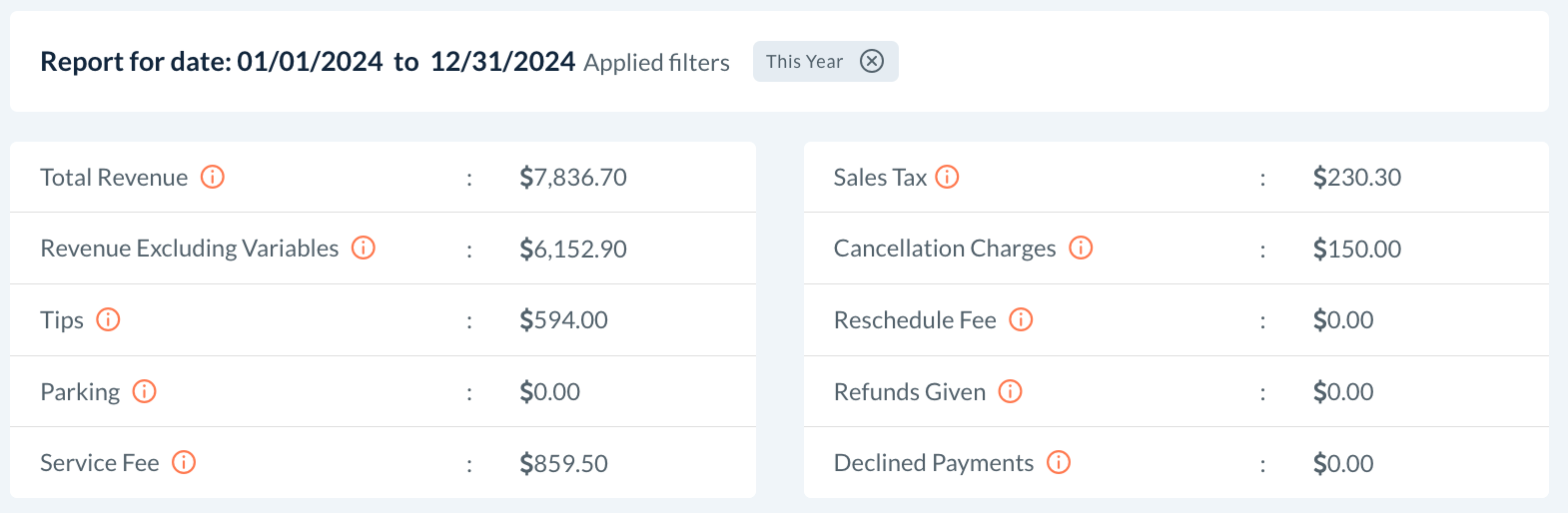The width and height of the screenshot is (1568, 513).
Task: Click the Applied filters label
Action: 656,63
